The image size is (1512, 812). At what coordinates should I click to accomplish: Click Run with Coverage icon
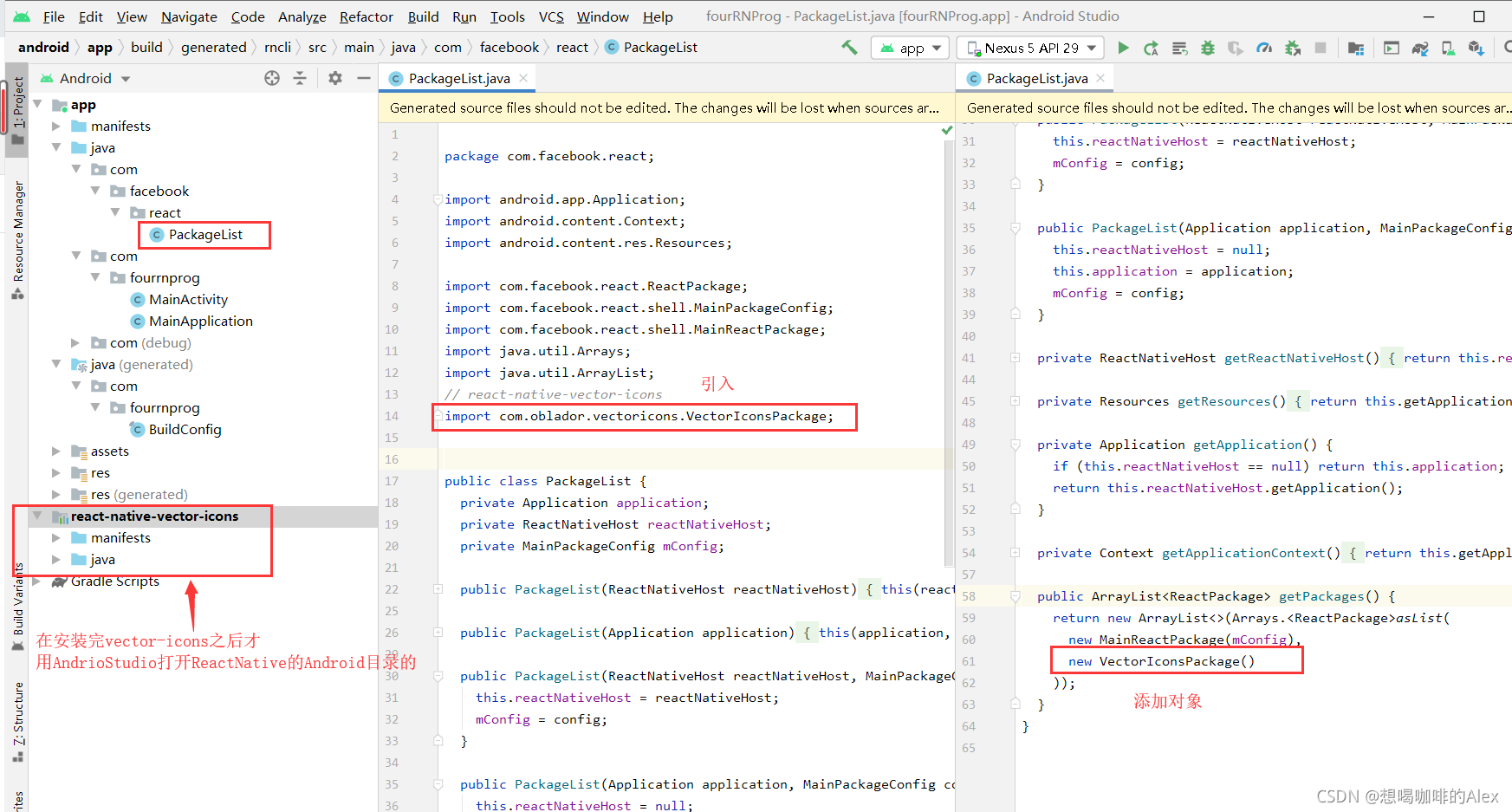pyautogui.click(x=1236, y=48)
